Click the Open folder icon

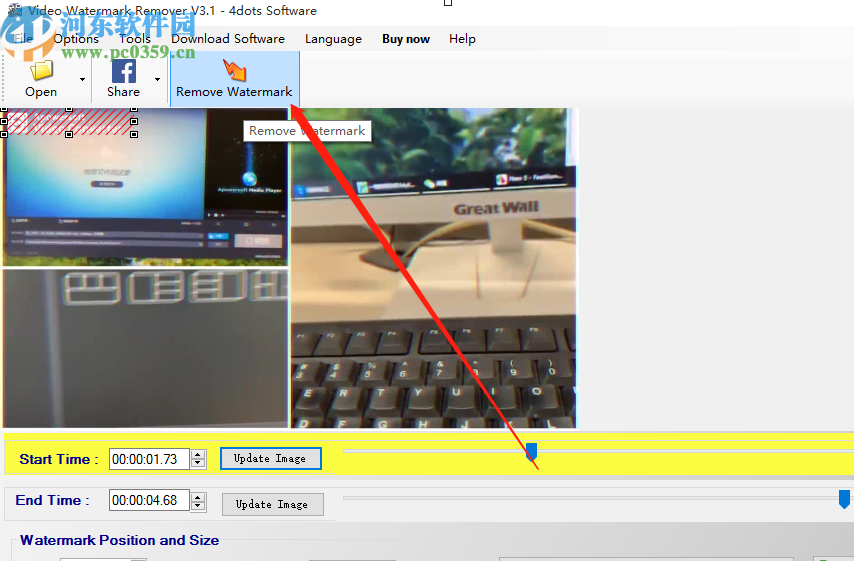coord(41,70)
